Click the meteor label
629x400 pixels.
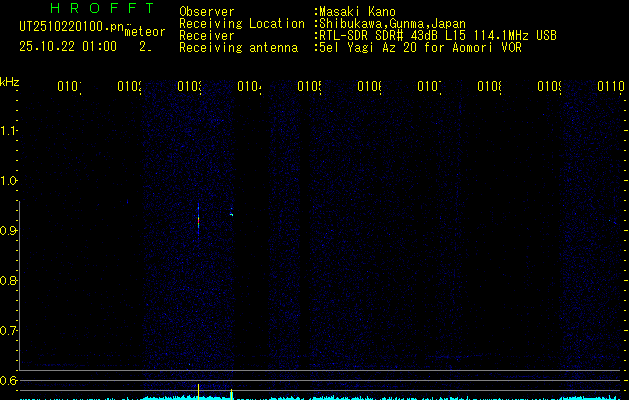click(x=145, y=32)
